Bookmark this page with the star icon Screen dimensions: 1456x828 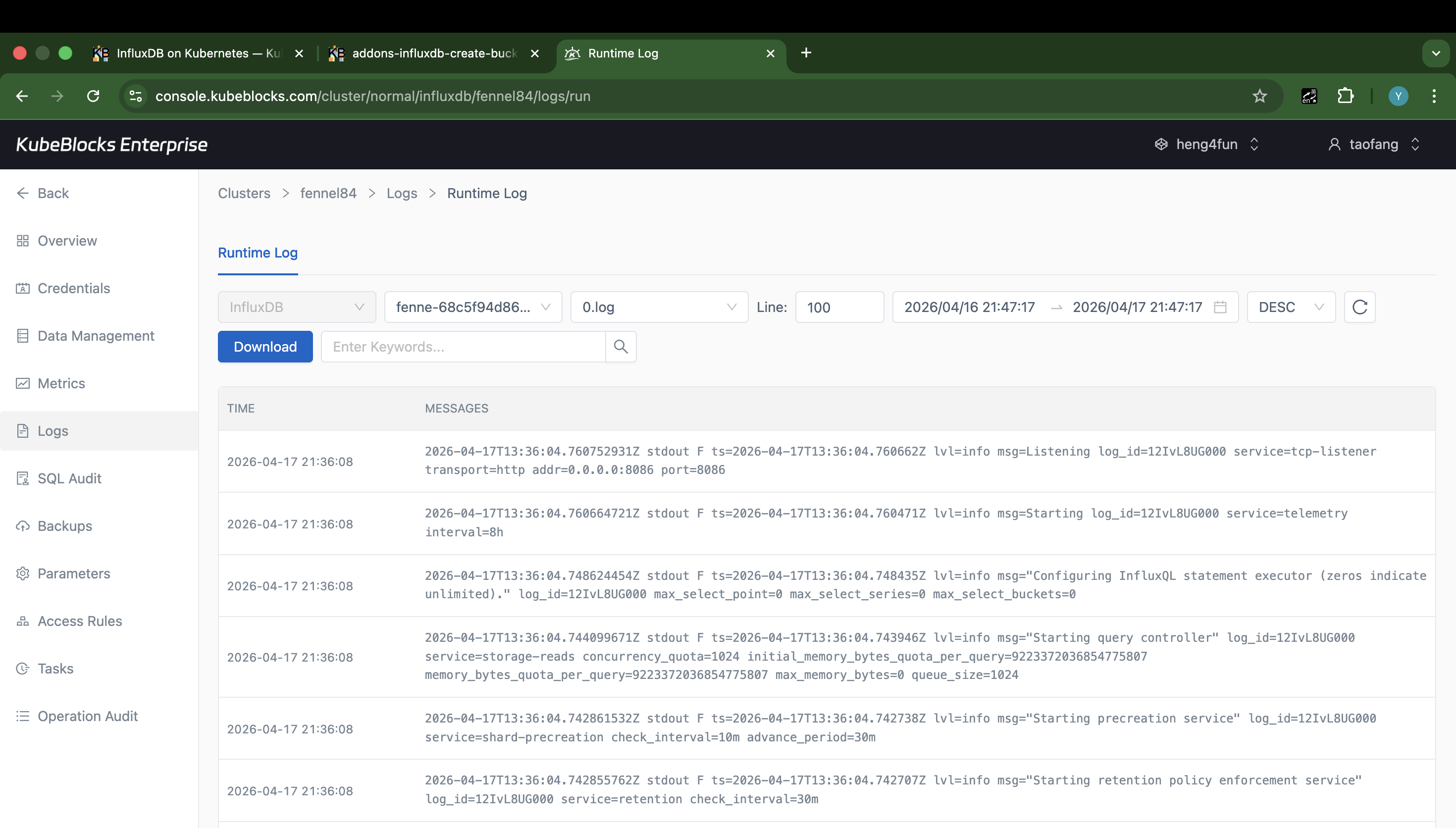(x=1260, y=96)
